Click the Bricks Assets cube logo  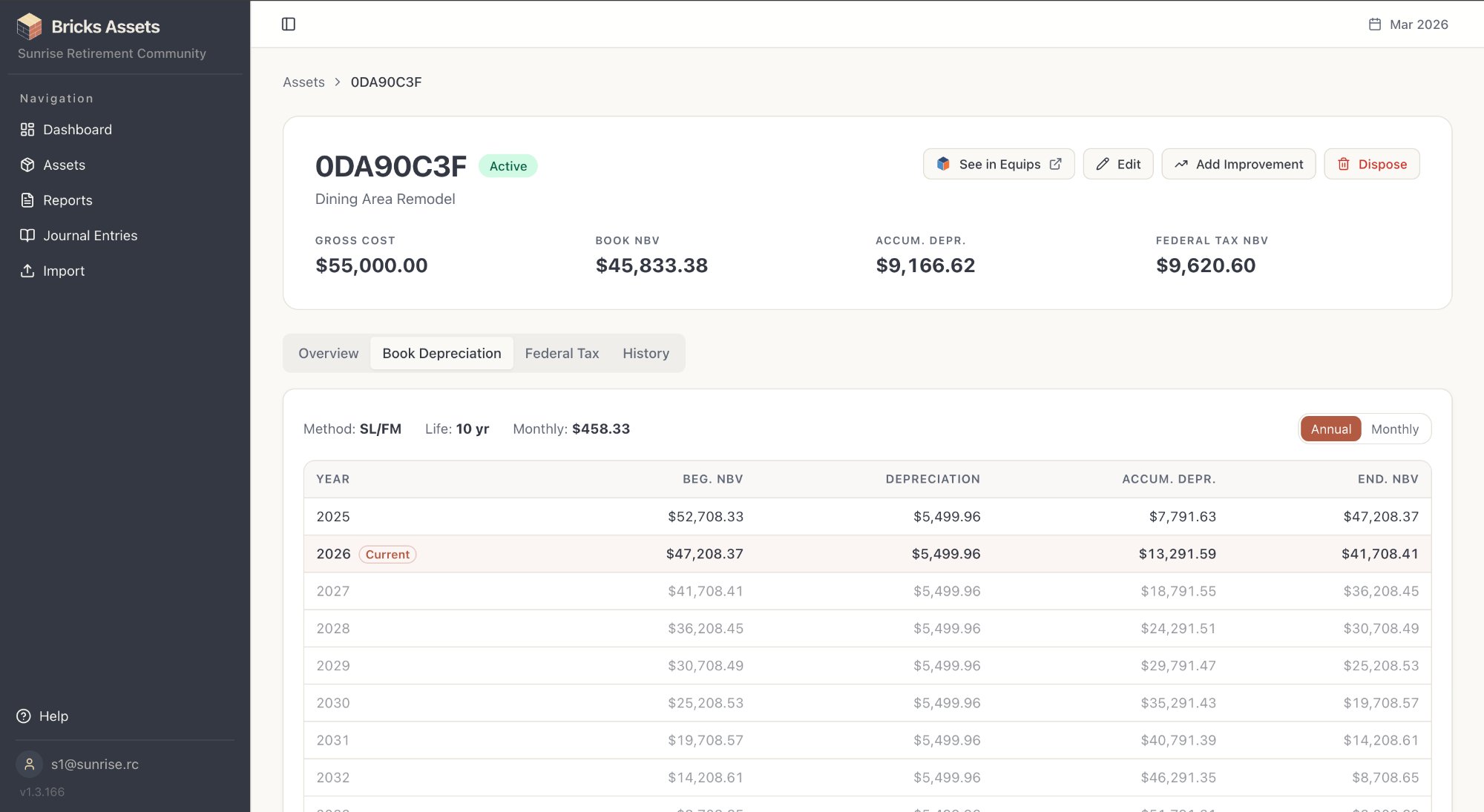click(x=30, y=27)
